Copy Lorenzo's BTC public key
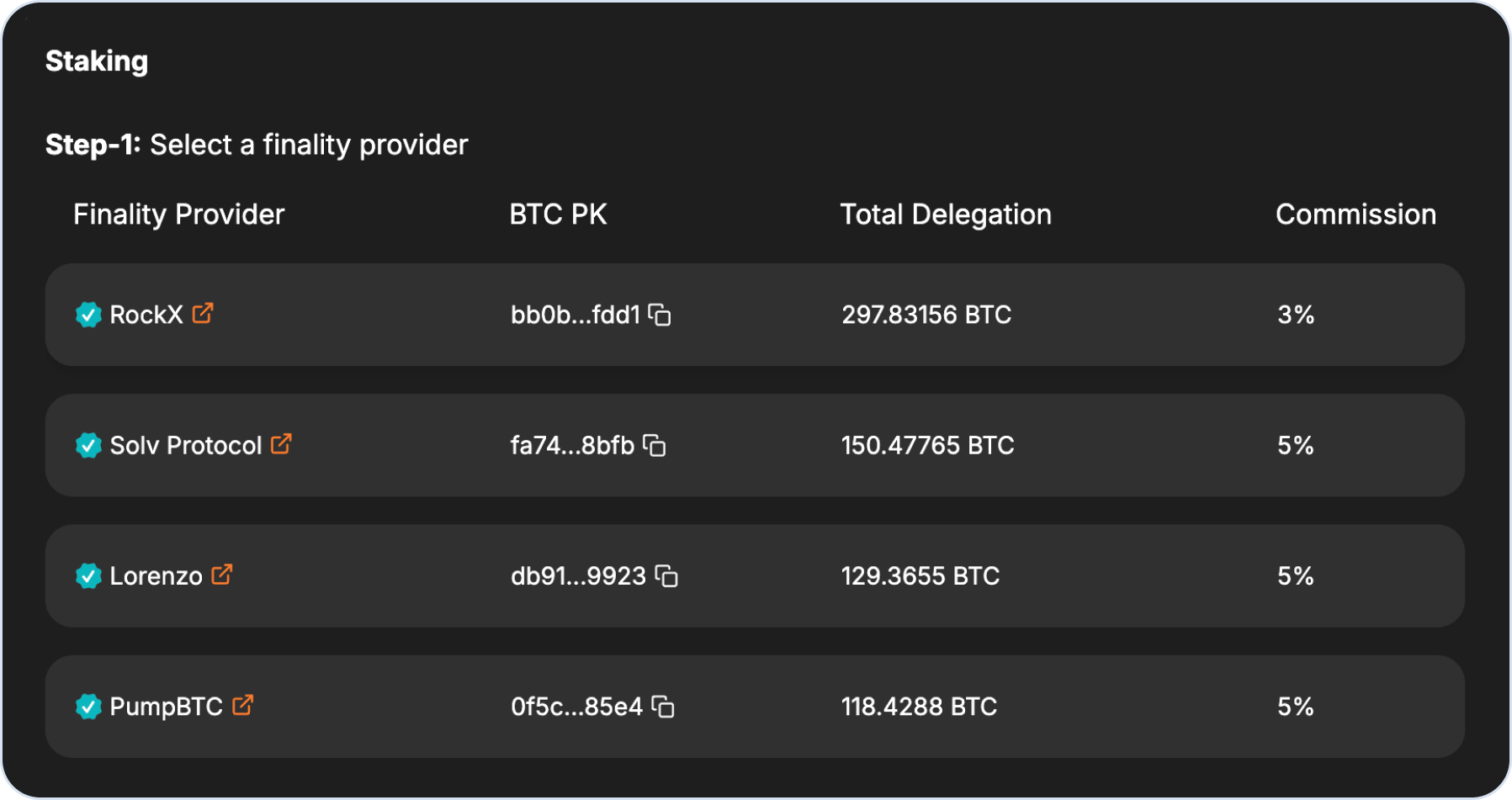The width and height of the screenshot is (1512, 800). click(666, 576)
